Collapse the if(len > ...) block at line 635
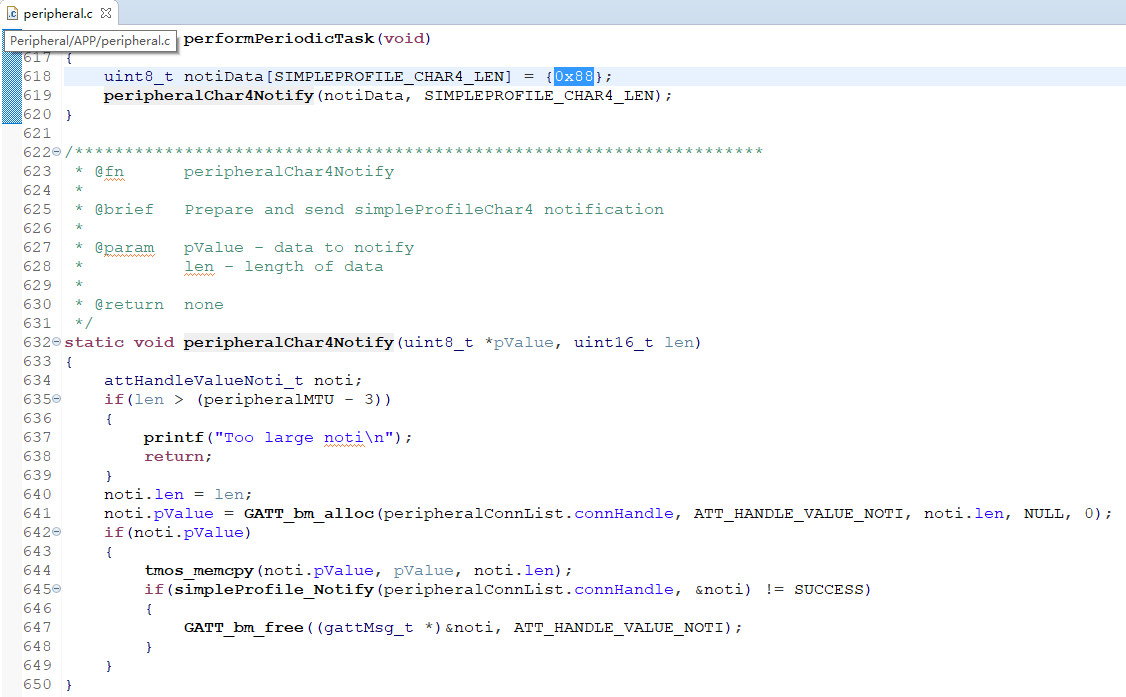Screen dimensions: 1126x697 coord(56,399)
